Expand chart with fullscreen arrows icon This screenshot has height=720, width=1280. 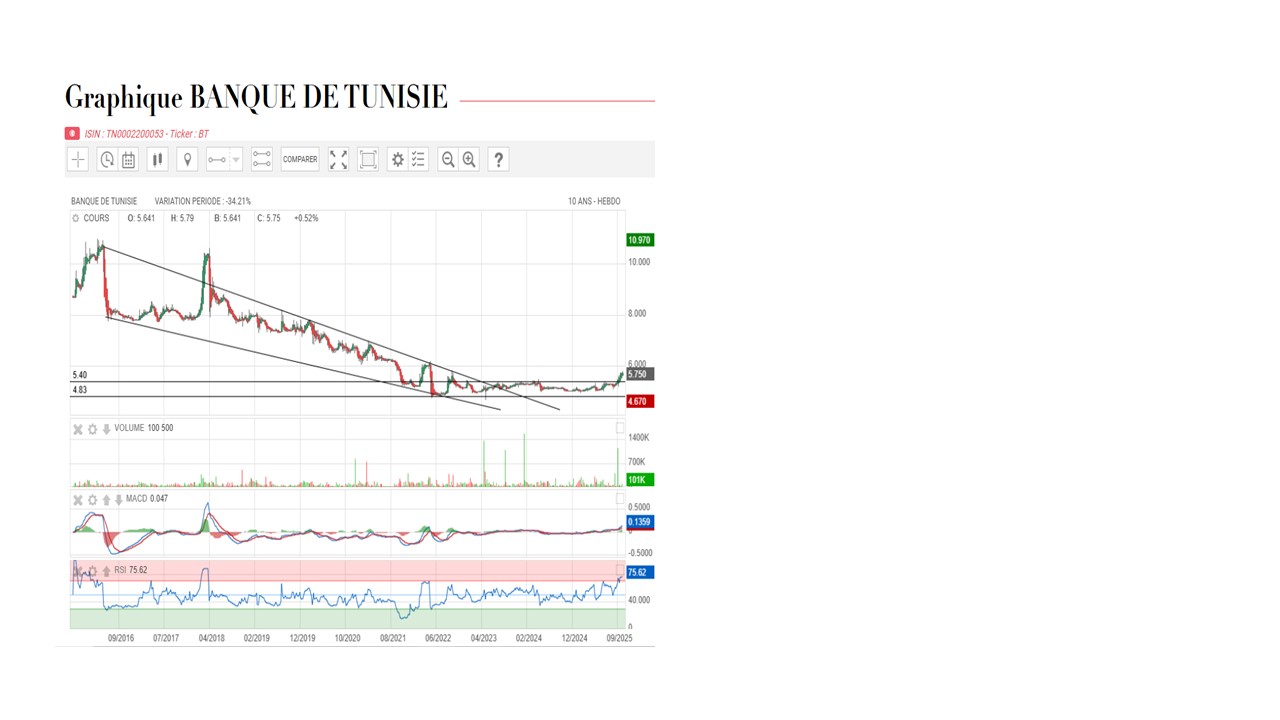pos(338,160)
